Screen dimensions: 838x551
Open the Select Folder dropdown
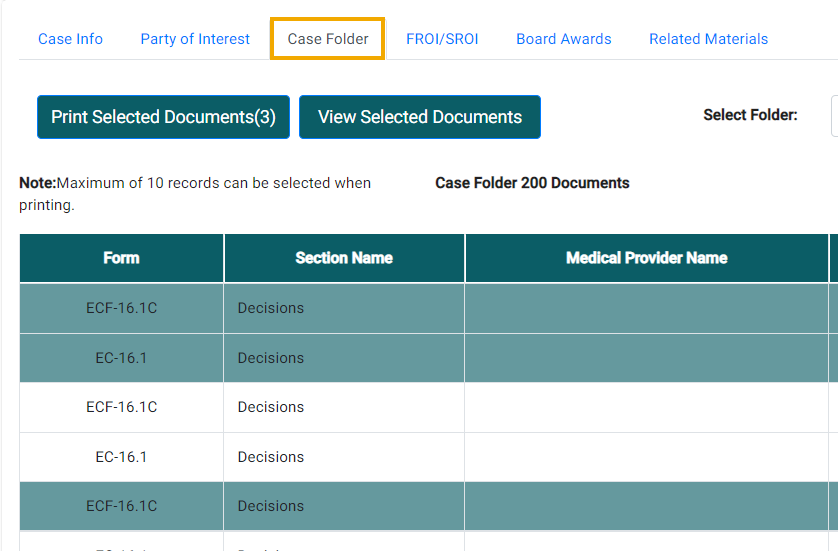833,116
